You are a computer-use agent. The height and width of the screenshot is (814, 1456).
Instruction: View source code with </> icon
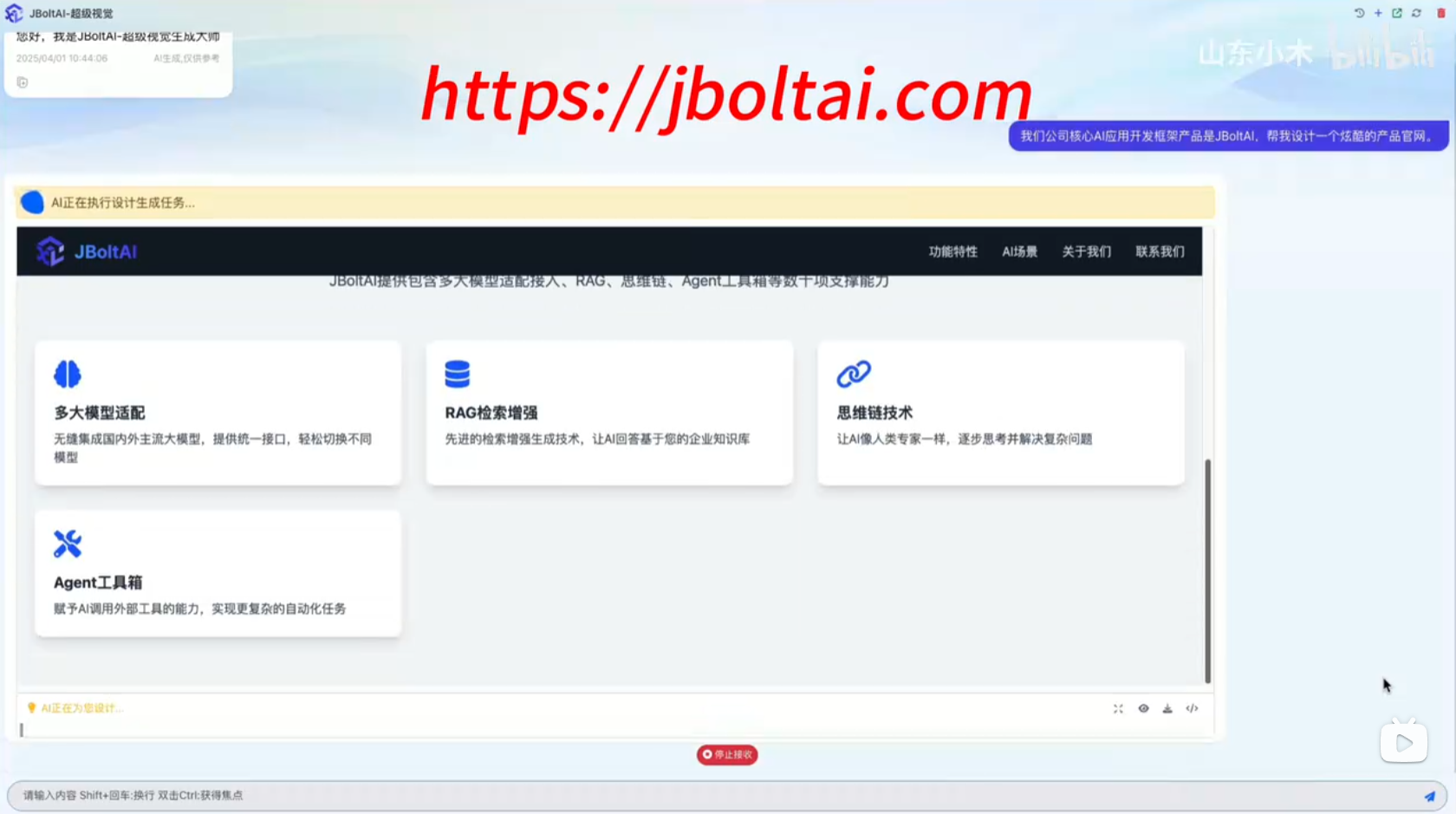click(1192, 708)
